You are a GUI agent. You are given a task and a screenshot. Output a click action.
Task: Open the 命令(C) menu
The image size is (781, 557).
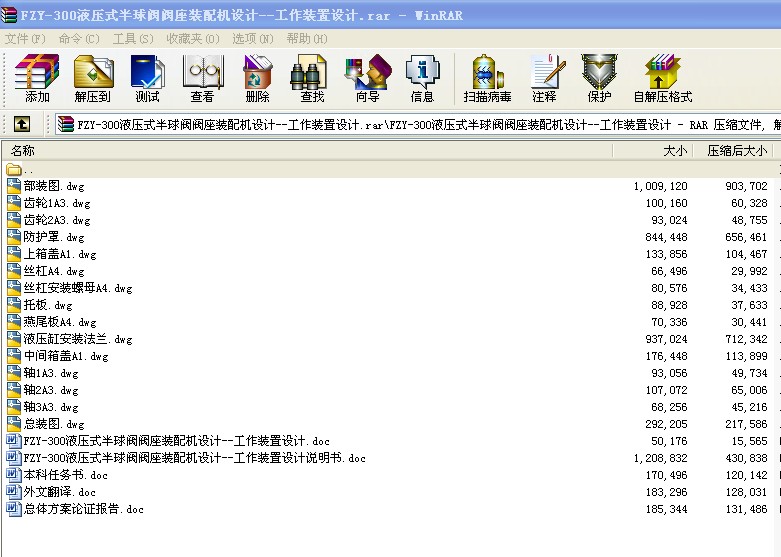pyautogui.click(x=79, y=38)
